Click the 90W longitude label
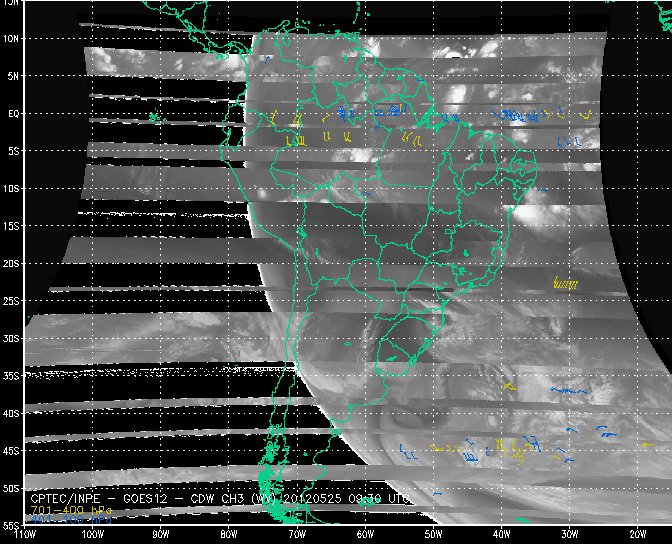 161,534
